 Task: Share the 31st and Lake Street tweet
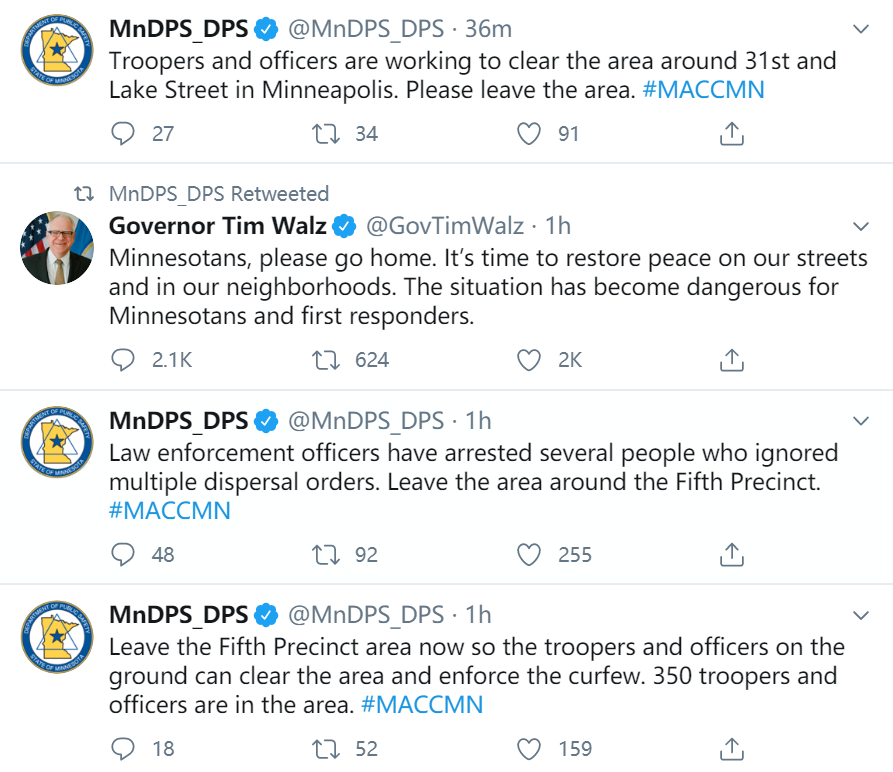click(x=732, y=134)
